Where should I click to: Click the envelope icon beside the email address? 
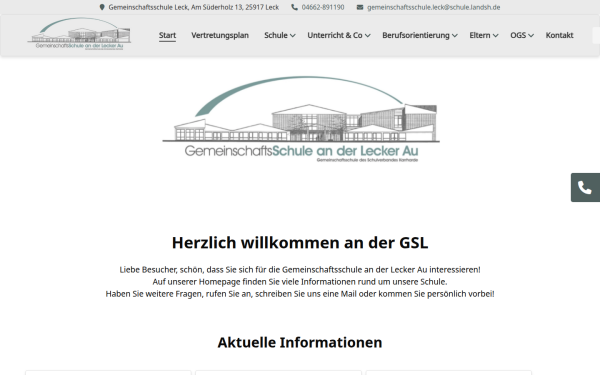[360, 7]
